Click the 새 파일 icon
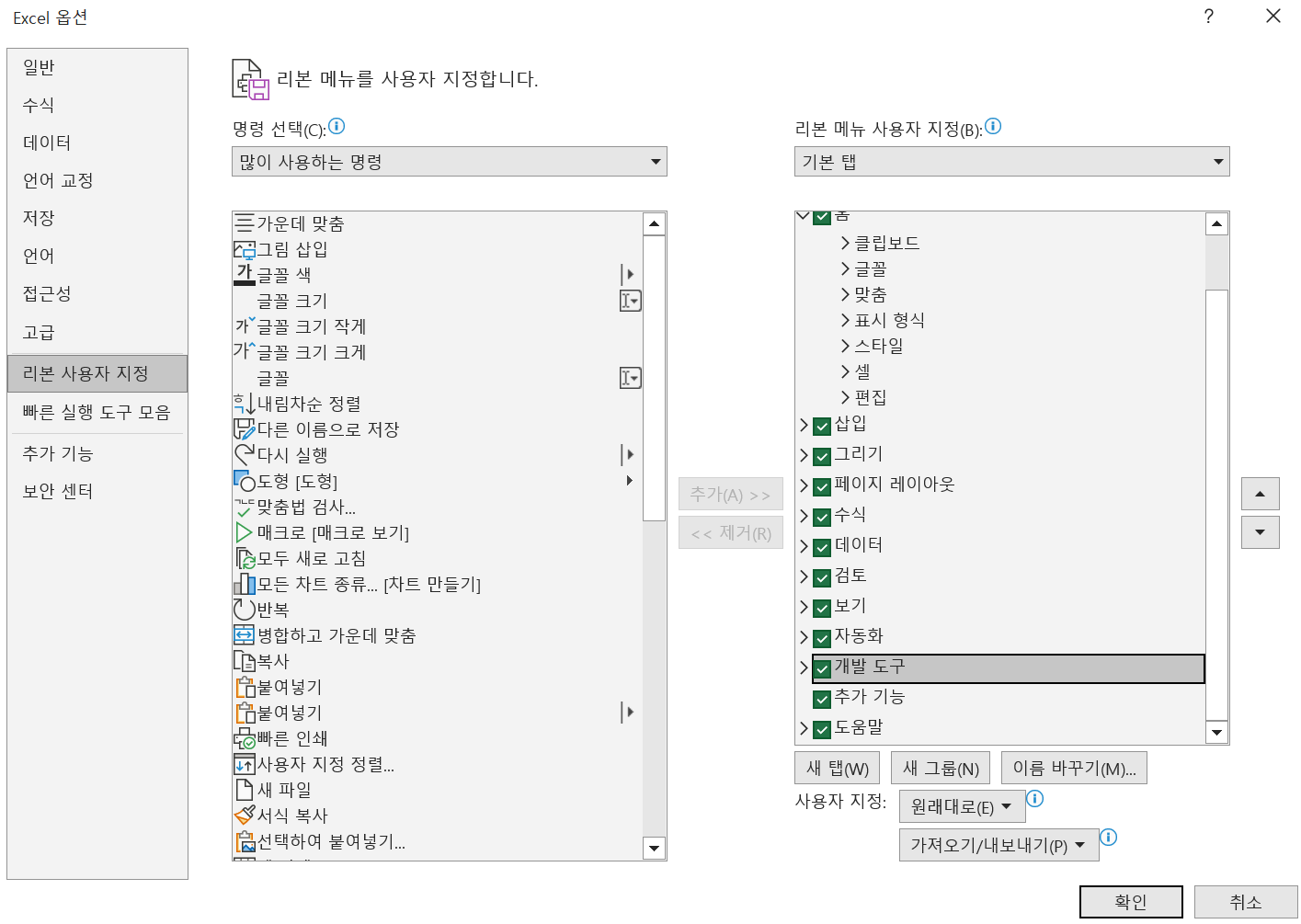Viewport: 1301px width, 924px height. (x=245, y=790)
